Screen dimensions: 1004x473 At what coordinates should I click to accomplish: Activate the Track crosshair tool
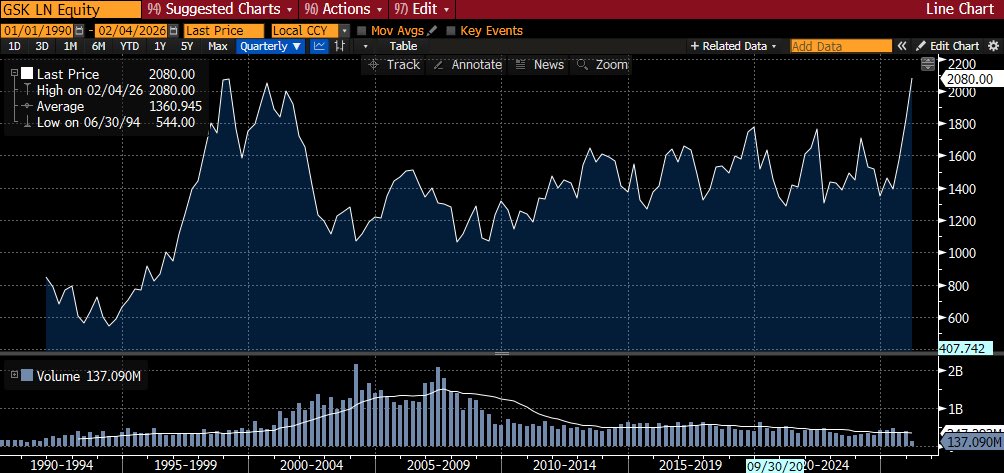pos(394,65)
